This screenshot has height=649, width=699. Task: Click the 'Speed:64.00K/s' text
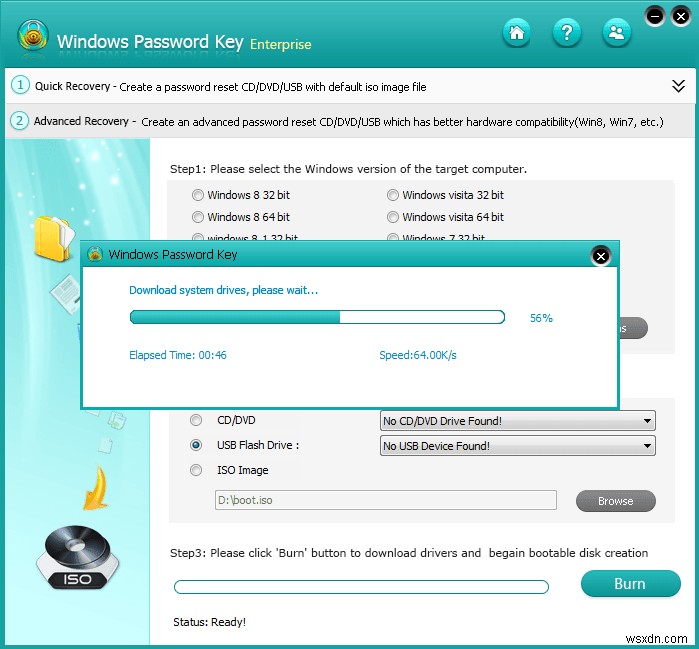coord(418,355)
